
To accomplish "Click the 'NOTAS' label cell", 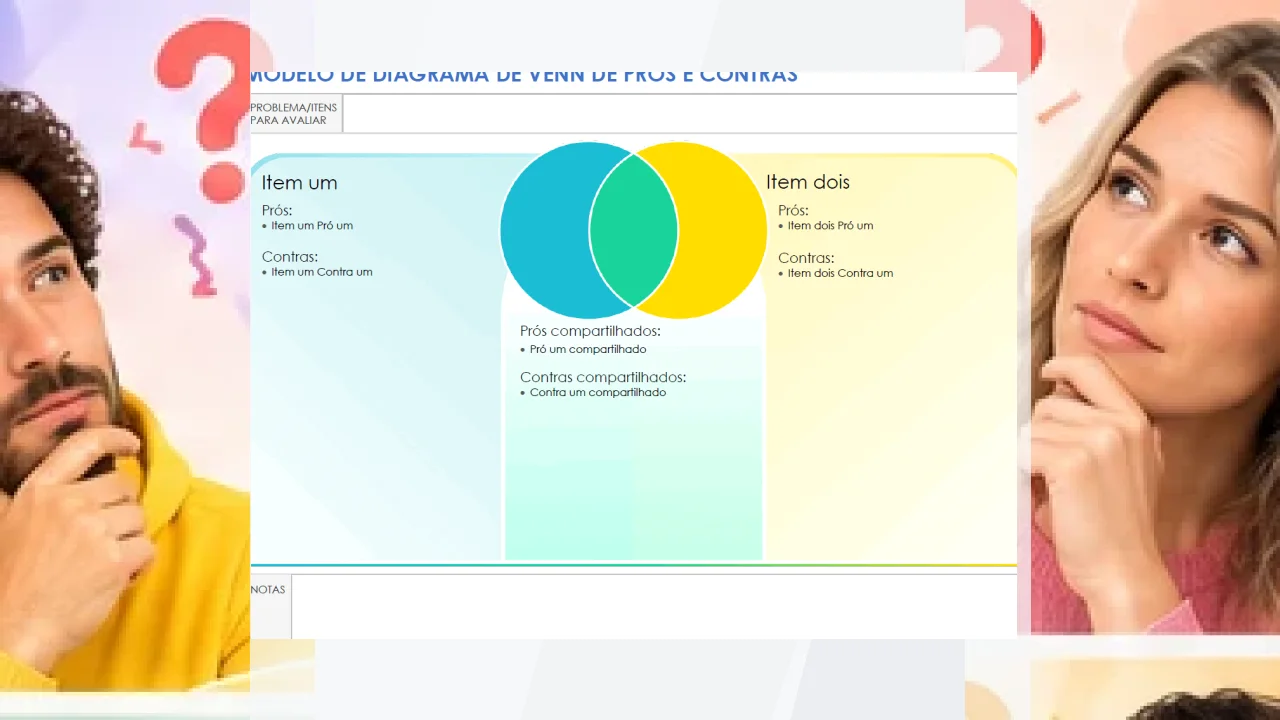I will click(270, 606).
